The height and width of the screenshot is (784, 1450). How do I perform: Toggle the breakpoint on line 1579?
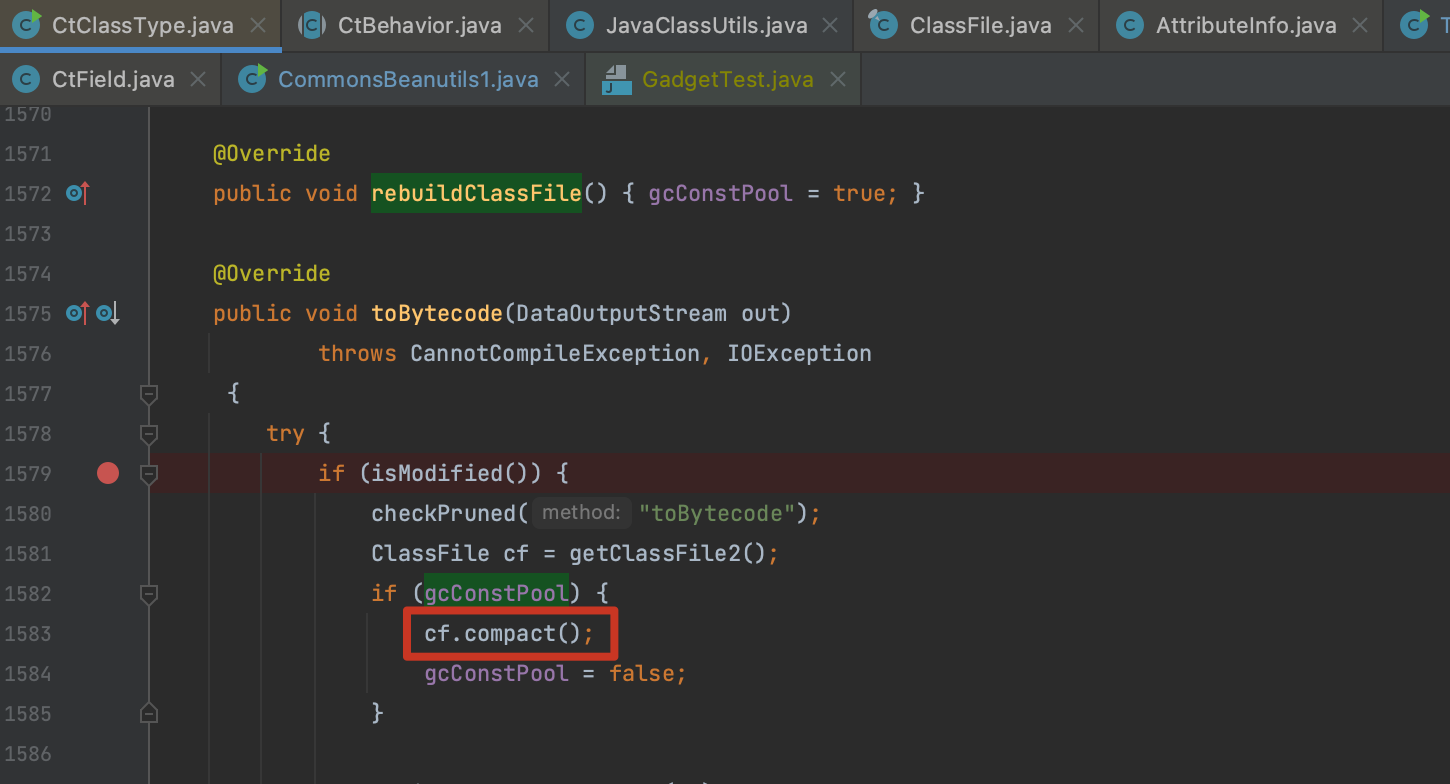108,473
